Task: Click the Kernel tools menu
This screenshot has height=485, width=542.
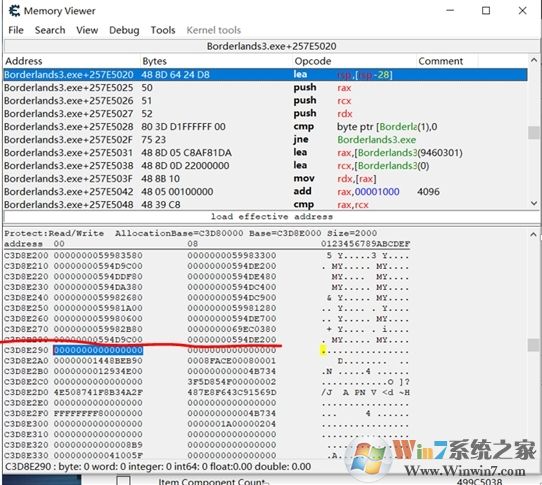Action: coord(214,30)
